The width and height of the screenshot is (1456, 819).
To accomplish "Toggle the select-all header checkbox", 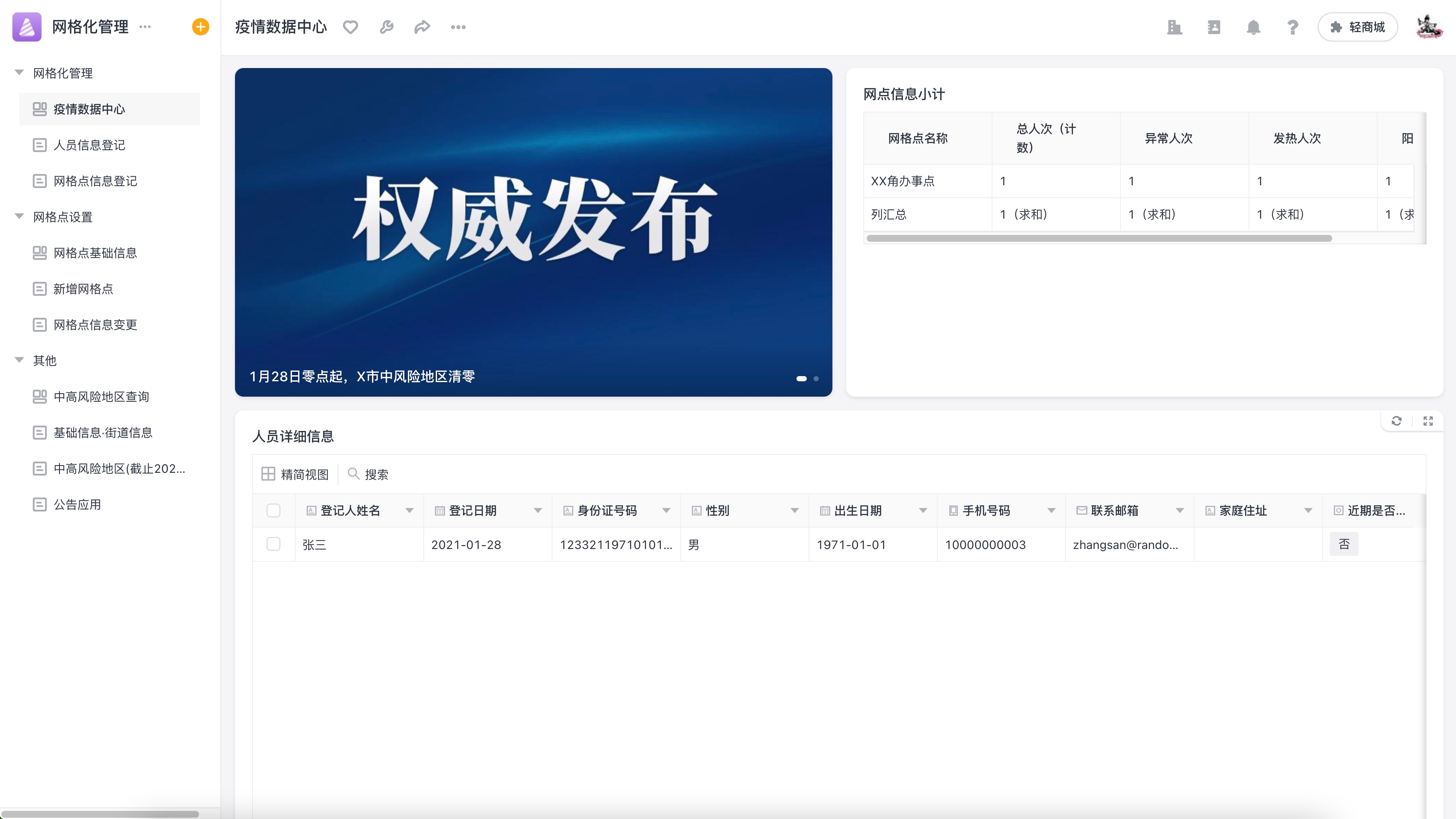I will (273, 510).
